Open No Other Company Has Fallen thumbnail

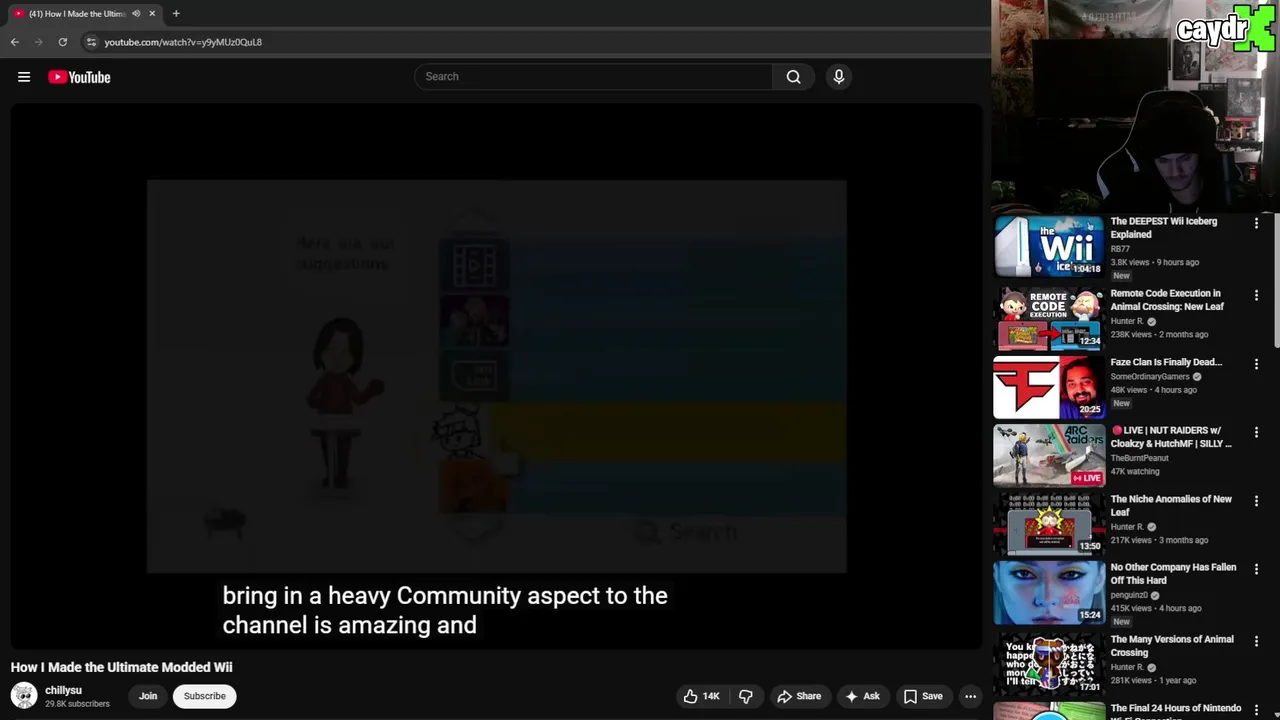[x=1049, y=593]
